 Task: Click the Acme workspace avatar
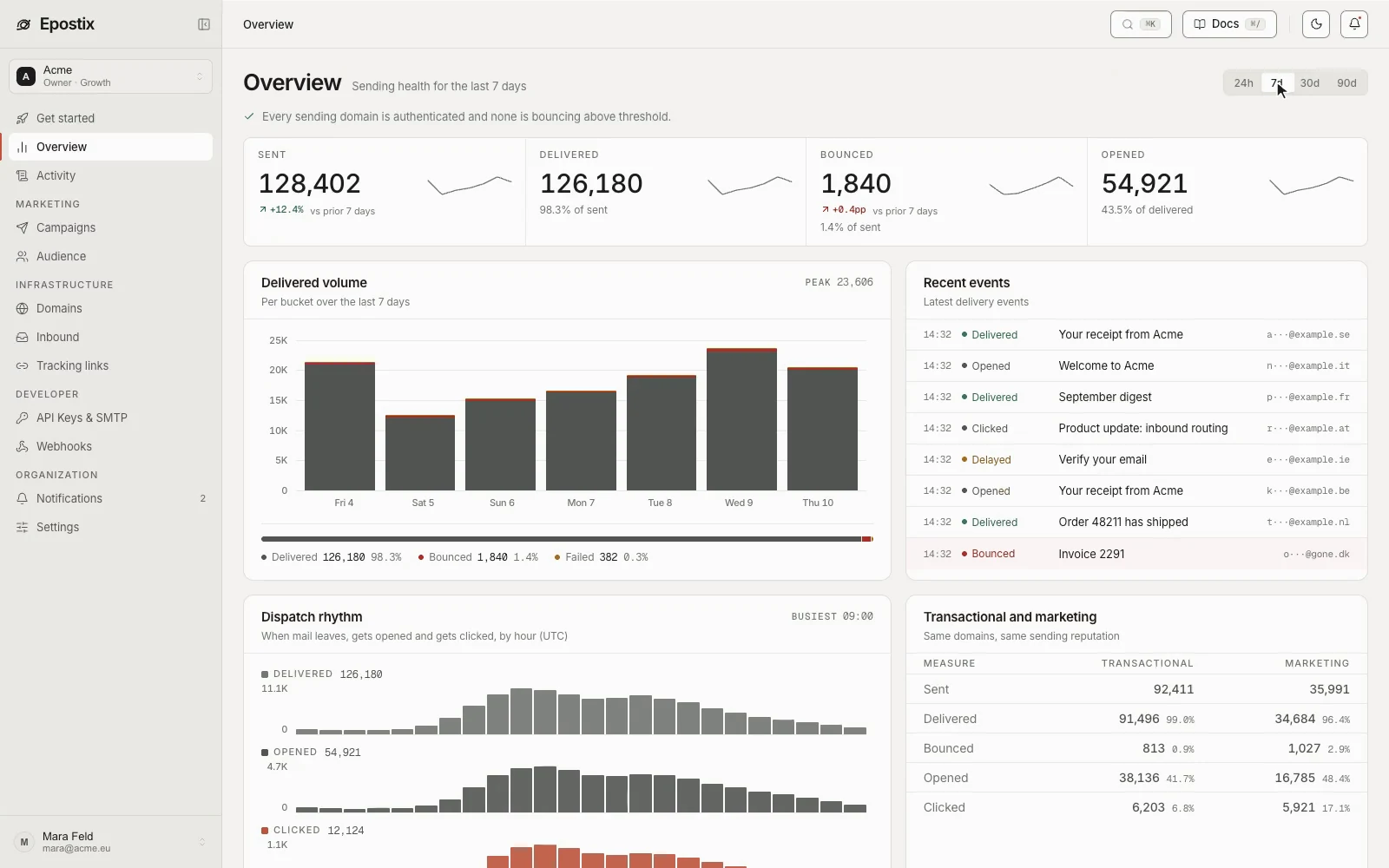(26, 76)
